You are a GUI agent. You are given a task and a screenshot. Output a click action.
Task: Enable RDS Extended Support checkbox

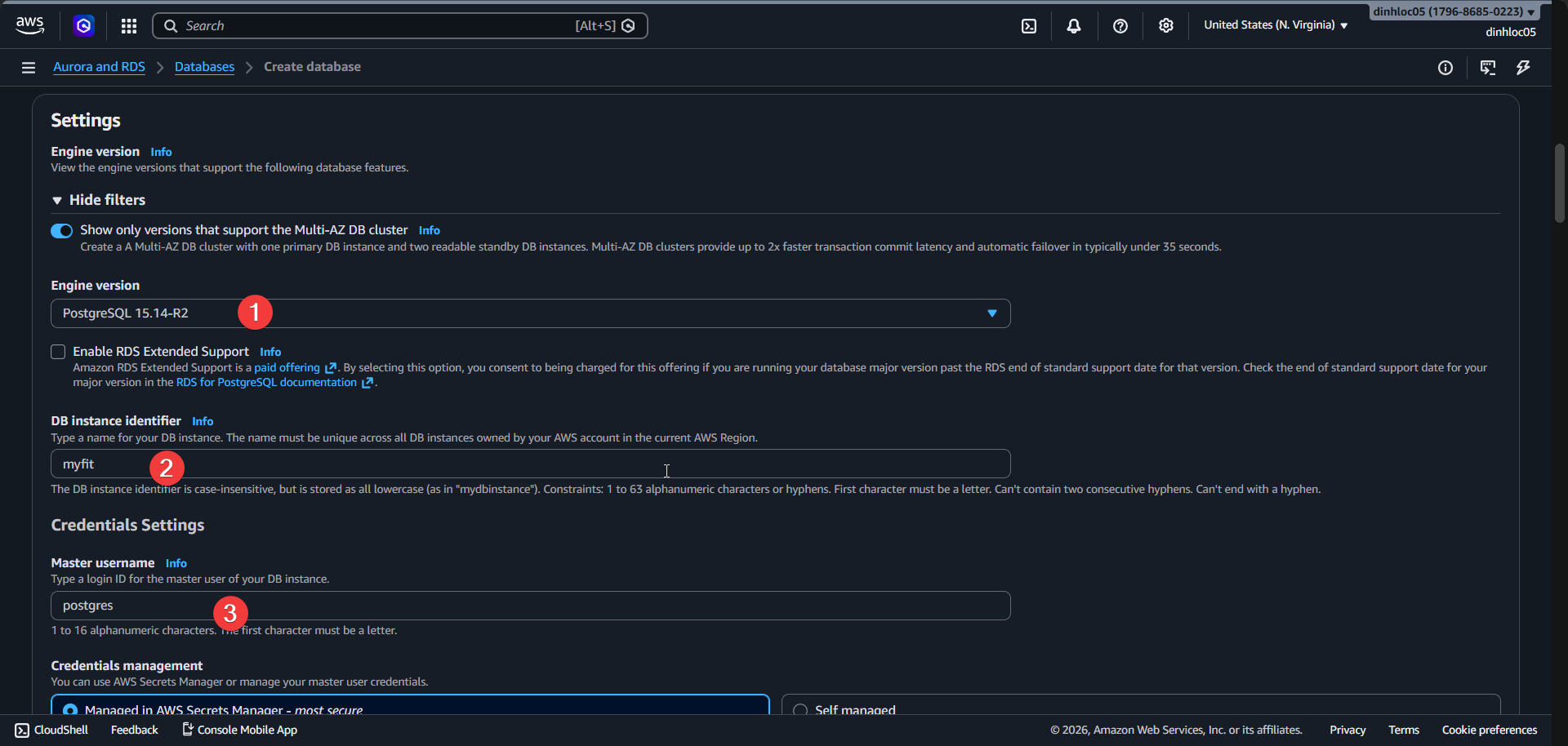[57, 351]
